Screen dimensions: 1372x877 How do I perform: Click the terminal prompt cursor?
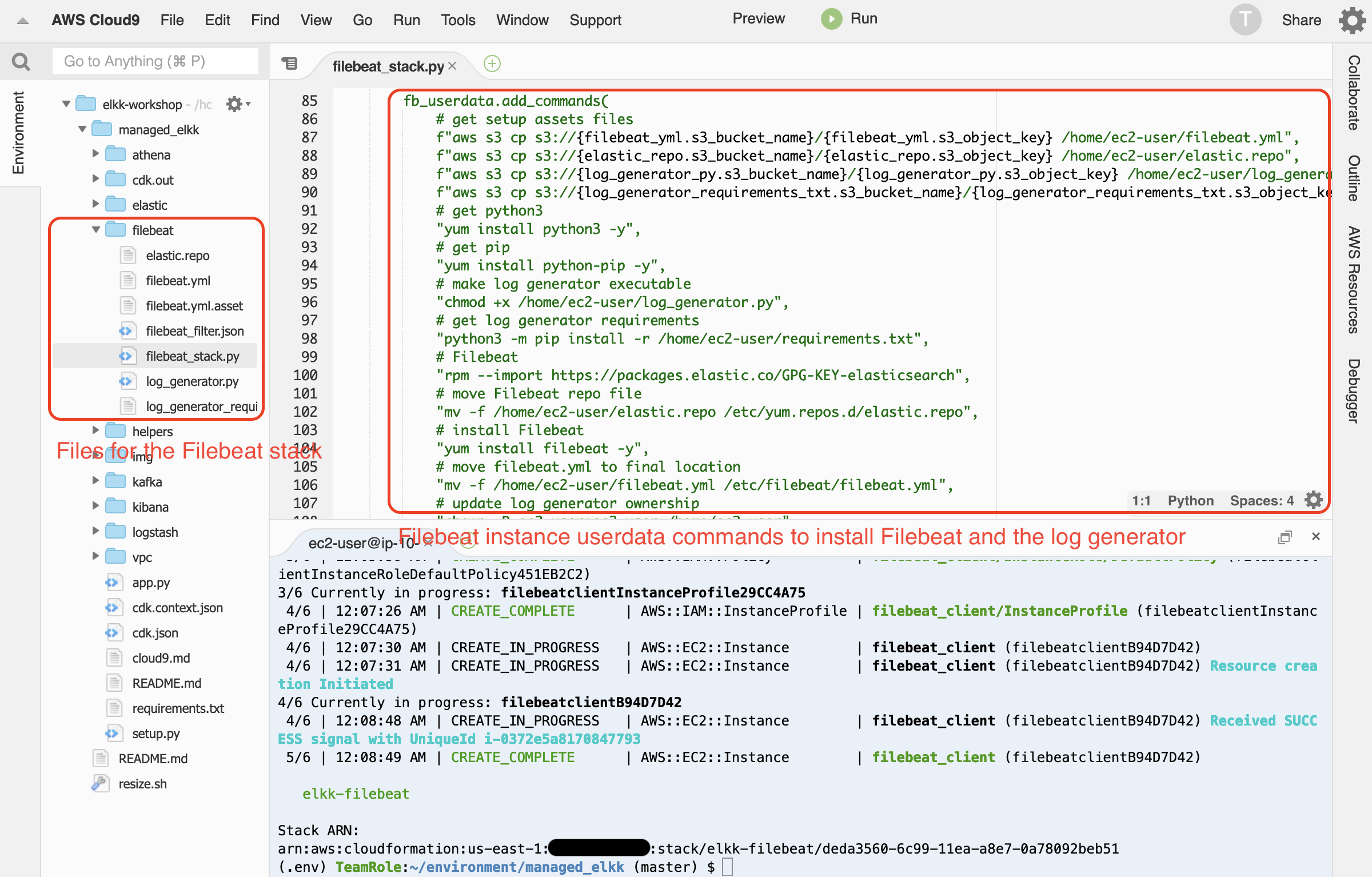click(x=727, y=866)
